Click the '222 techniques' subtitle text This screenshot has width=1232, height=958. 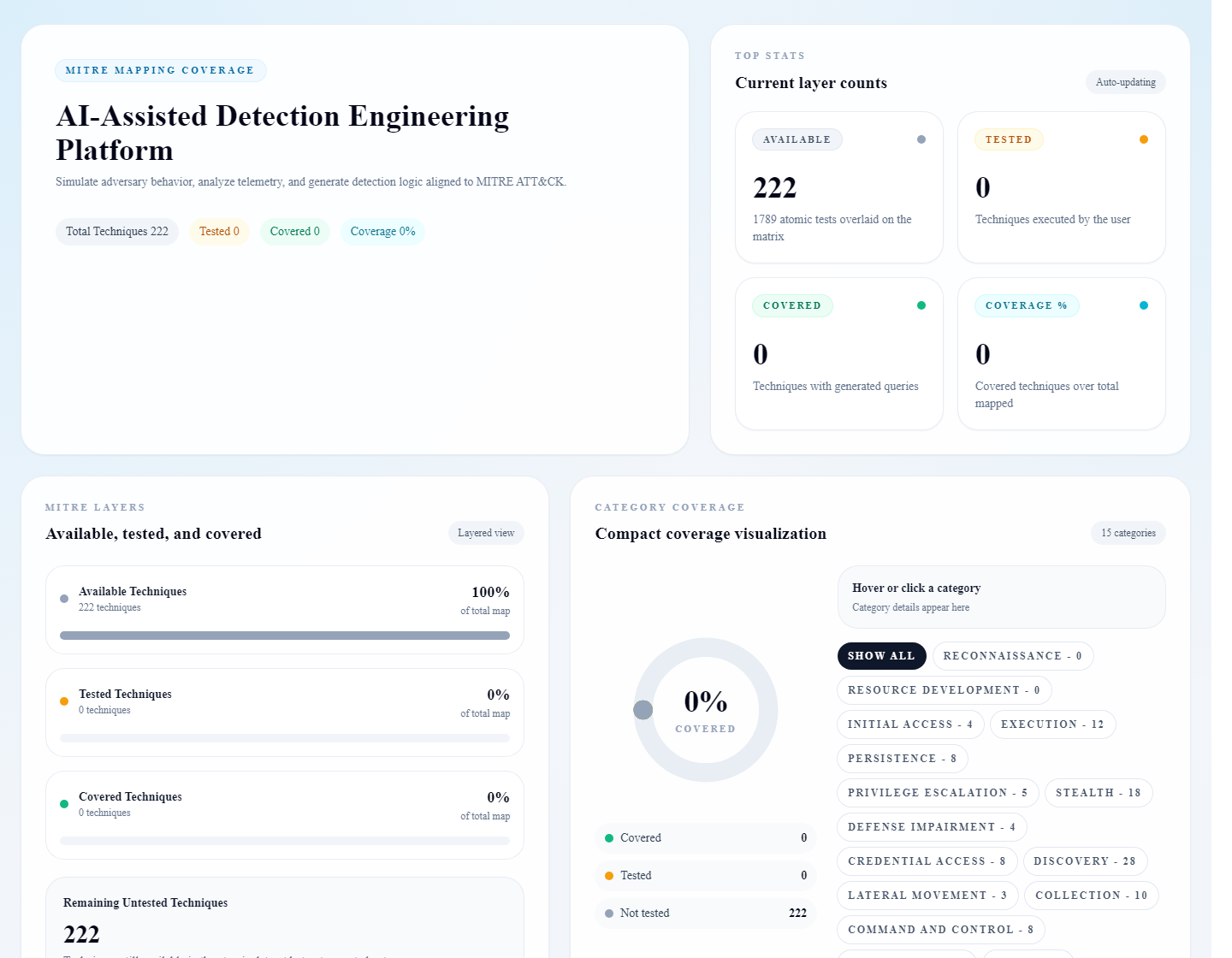click(110, 607)
